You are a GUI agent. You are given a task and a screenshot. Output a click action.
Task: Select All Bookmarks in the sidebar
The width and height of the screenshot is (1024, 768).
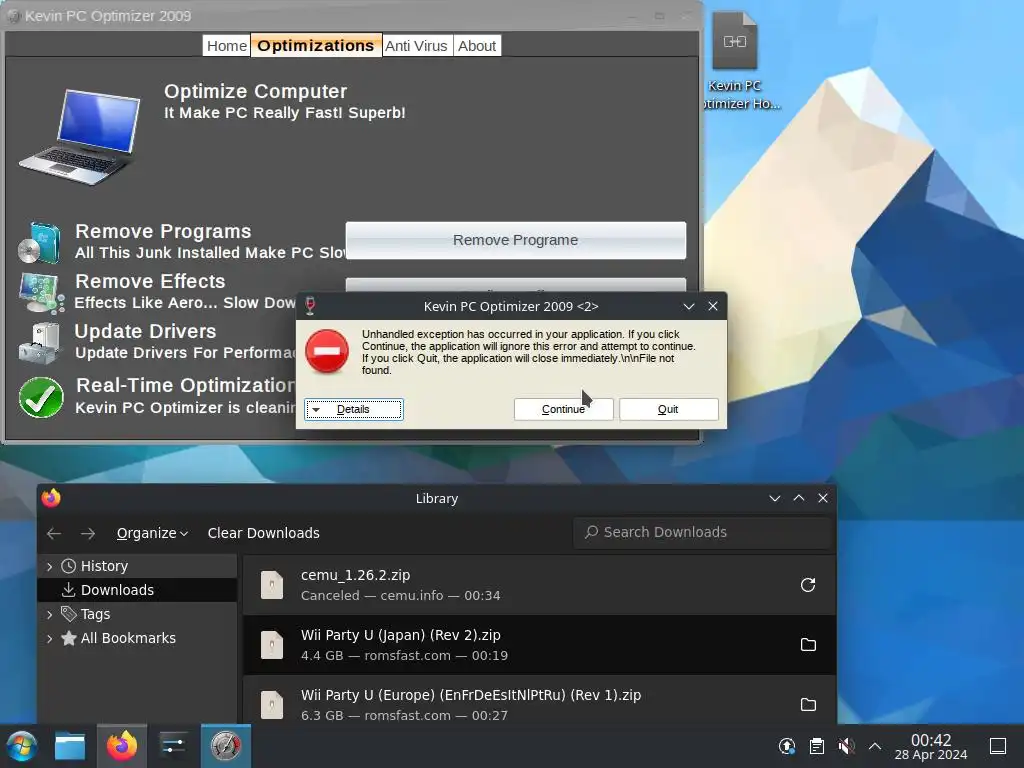pyautogui.click(x=128, y=639)
